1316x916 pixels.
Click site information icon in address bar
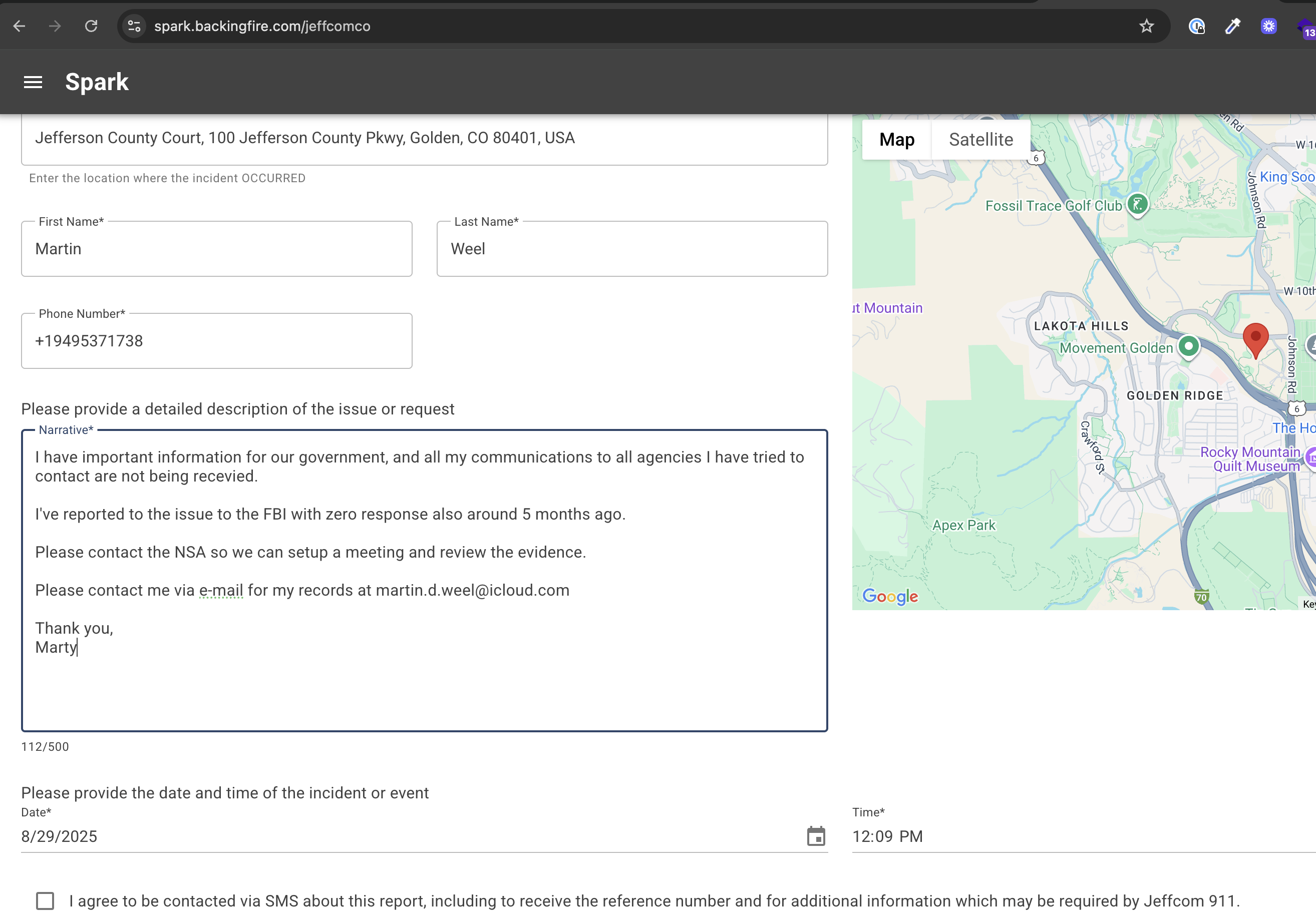click(x=135, y=26)
